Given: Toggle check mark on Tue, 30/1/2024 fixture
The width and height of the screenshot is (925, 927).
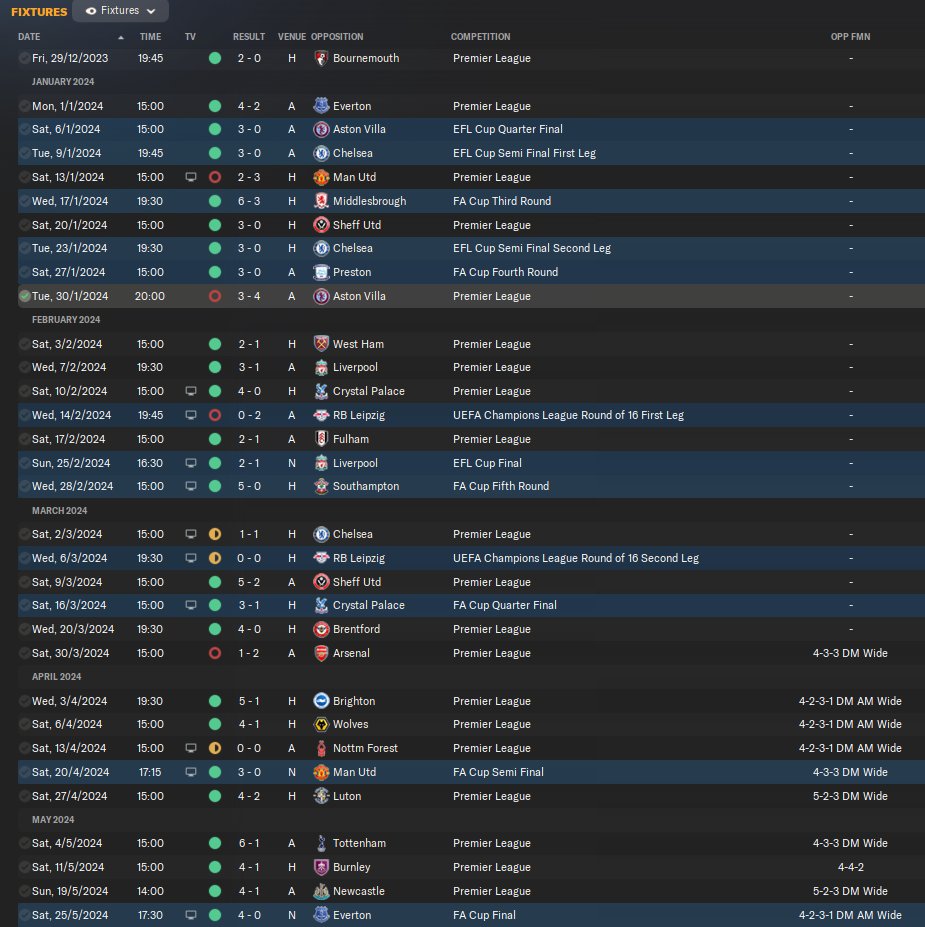Looking at the screenshot, I should point(24,296).
